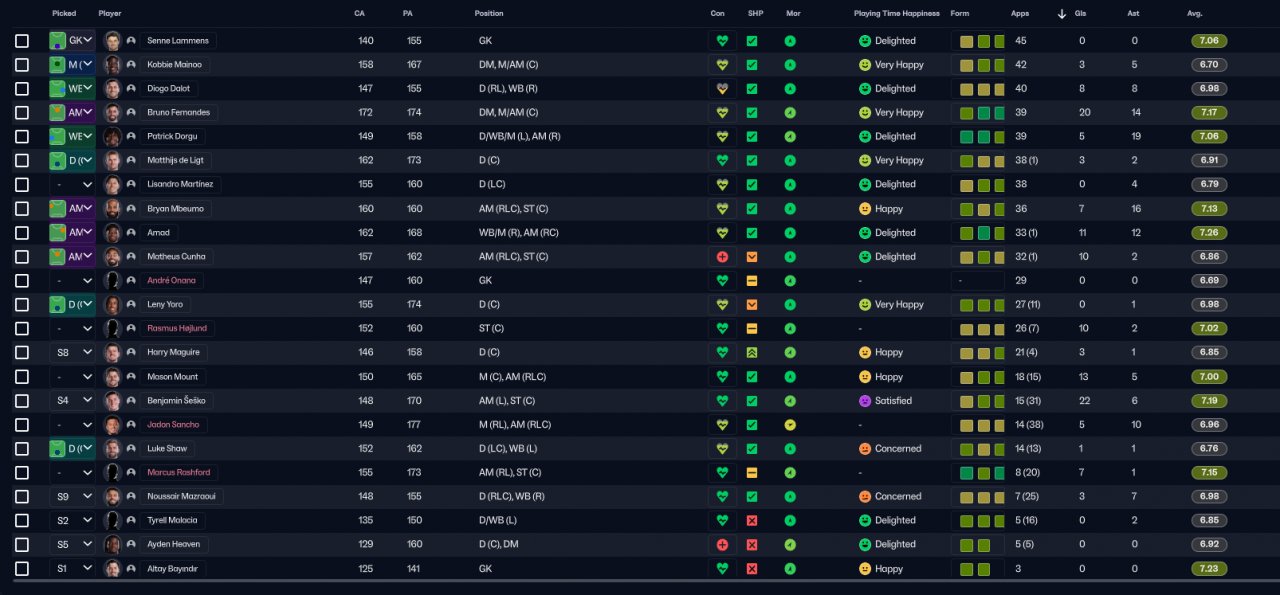Click Diogo Dalot's condition heart icon
Screen dimensions: 1280x595
[x=722, y=89]
